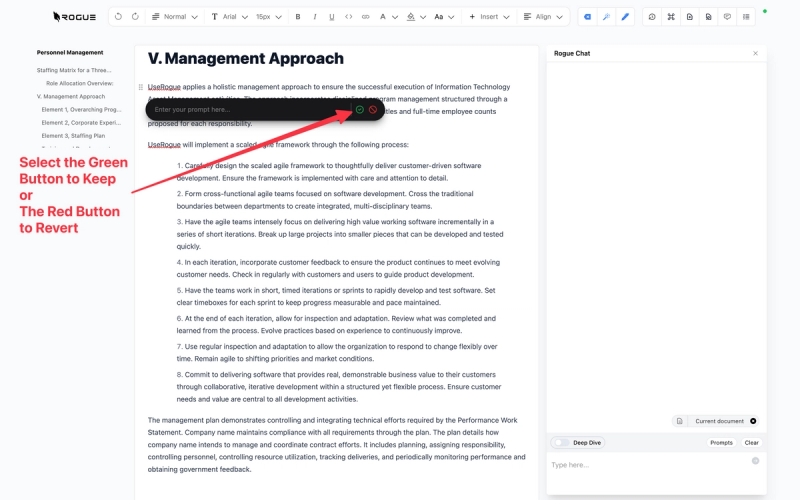Image resolution: width=800 pixels, height=500 pixels.
Task: Click list item 2 Form cross-functional agile teams
Action: 325,200
